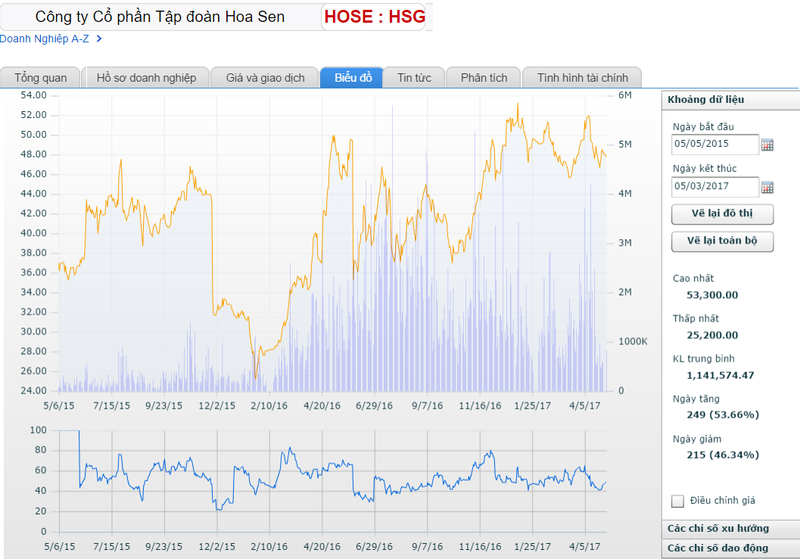Follow the Doanh Nghiệp A-Z link
This screenshot has width=800, height=559.
pos(45,39)
